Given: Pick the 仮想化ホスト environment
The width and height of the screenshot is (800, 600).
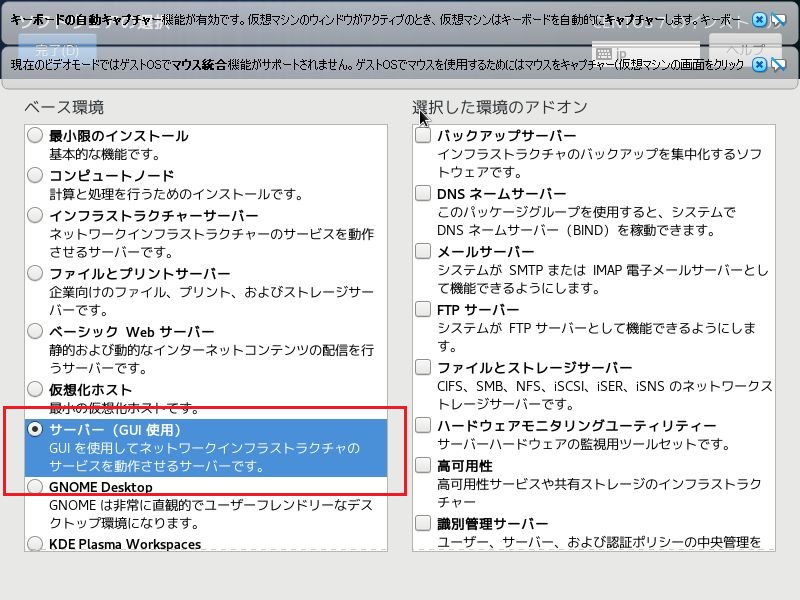Looking at the screenshot, I should 35,389.
